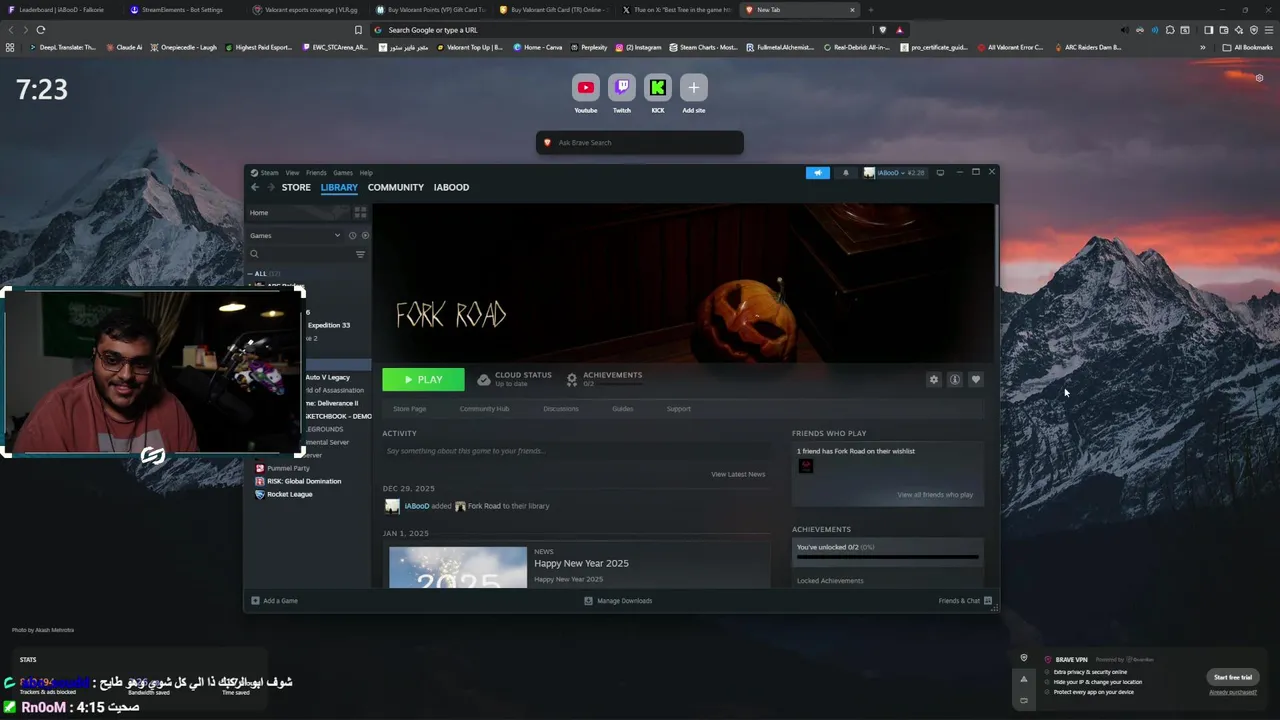
Task: Go back with Steam's back arrow
Action: [x=255, y=187]
